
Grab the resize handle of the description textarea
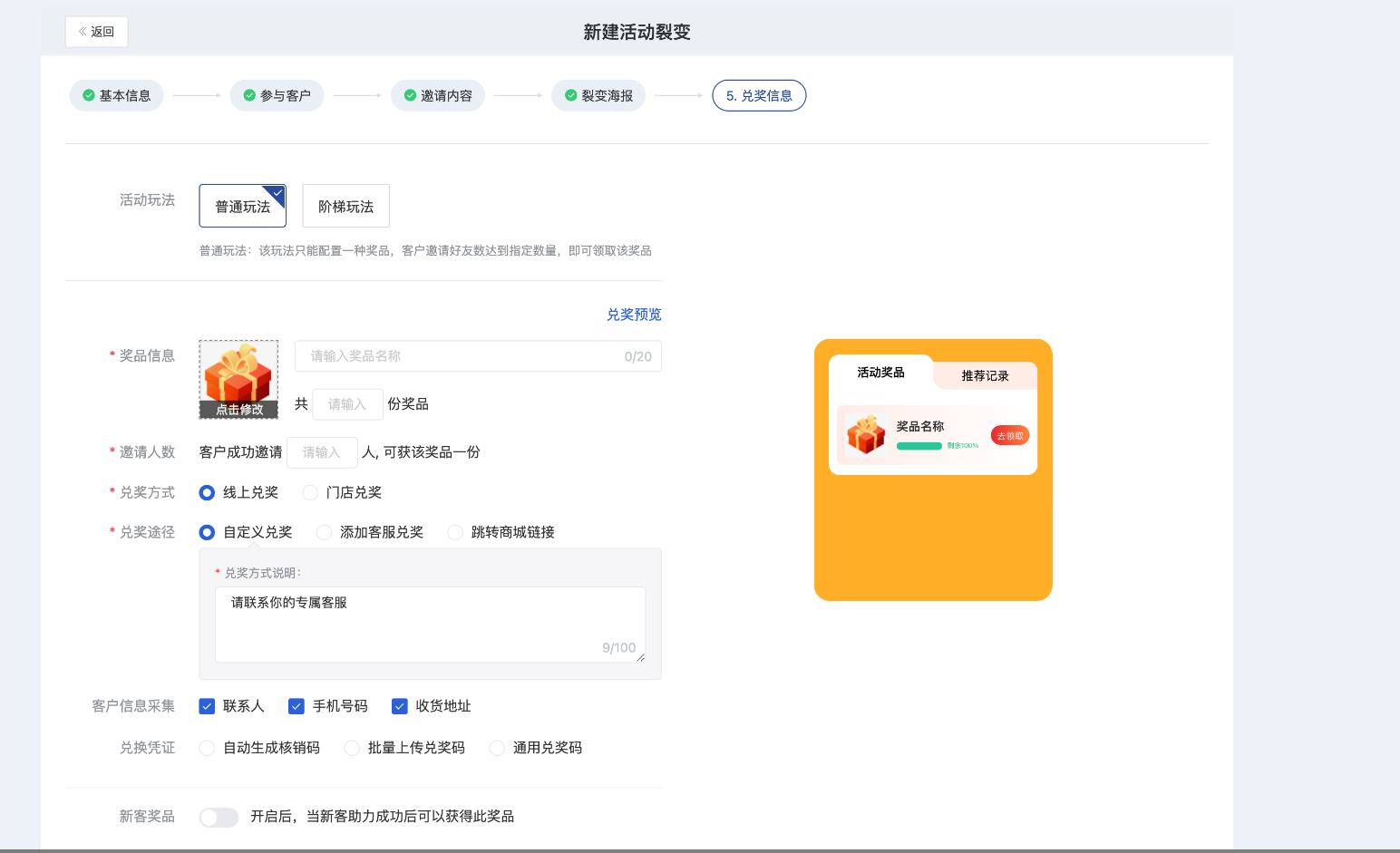[640, 657]
